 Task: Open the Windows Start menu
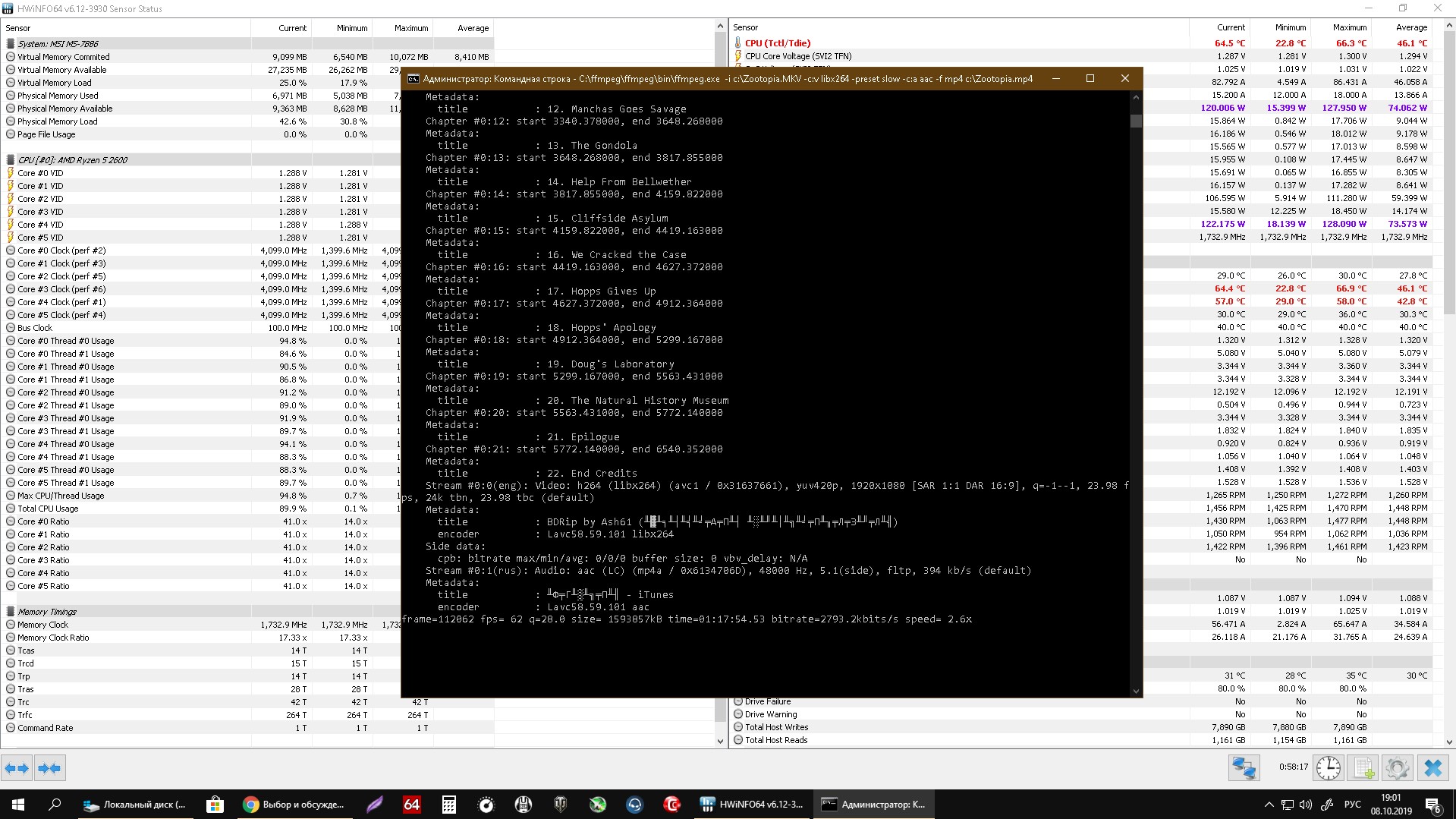18,805
